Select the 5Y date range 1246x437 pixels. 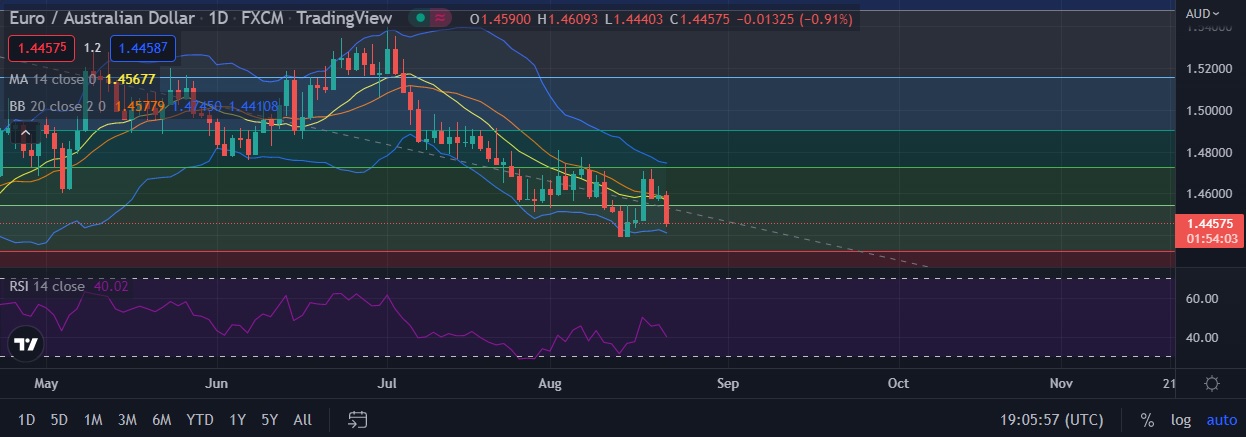click(x=269, y=420)
